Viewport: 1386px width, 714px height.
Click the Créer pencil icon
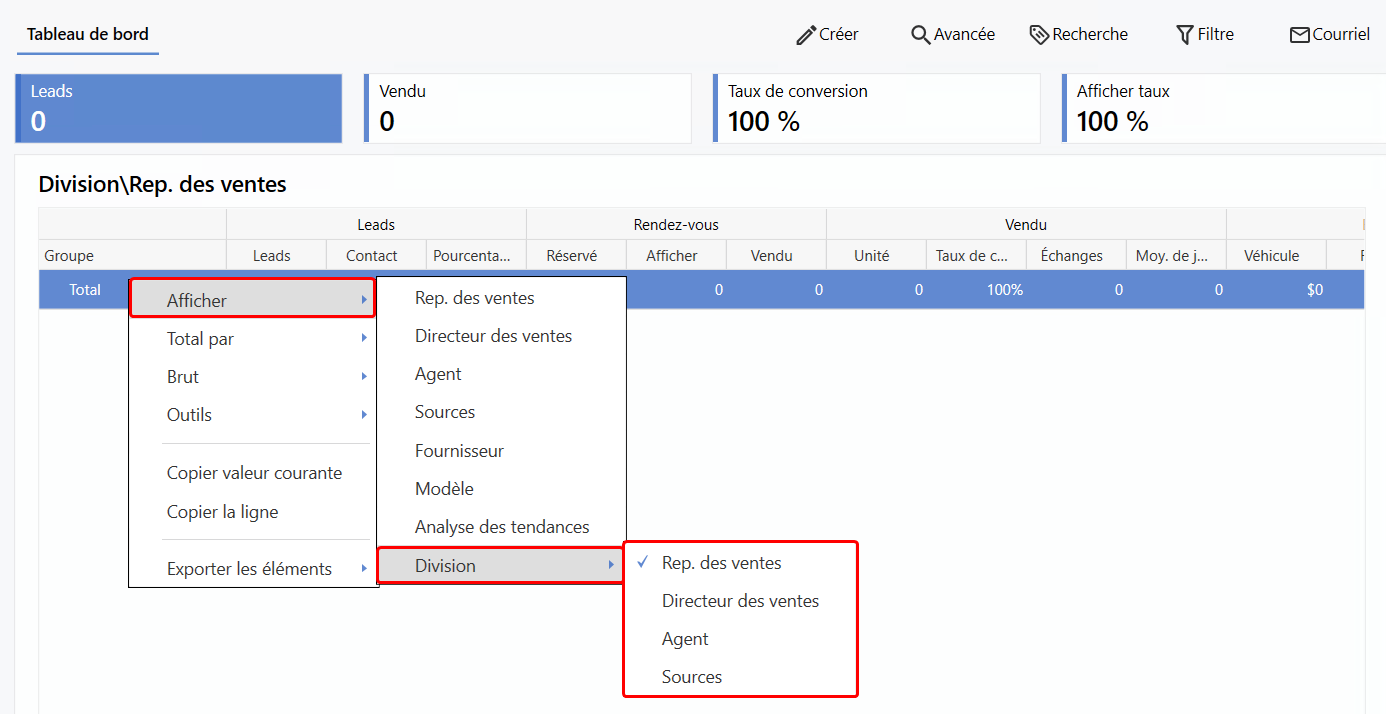(806, 35)
